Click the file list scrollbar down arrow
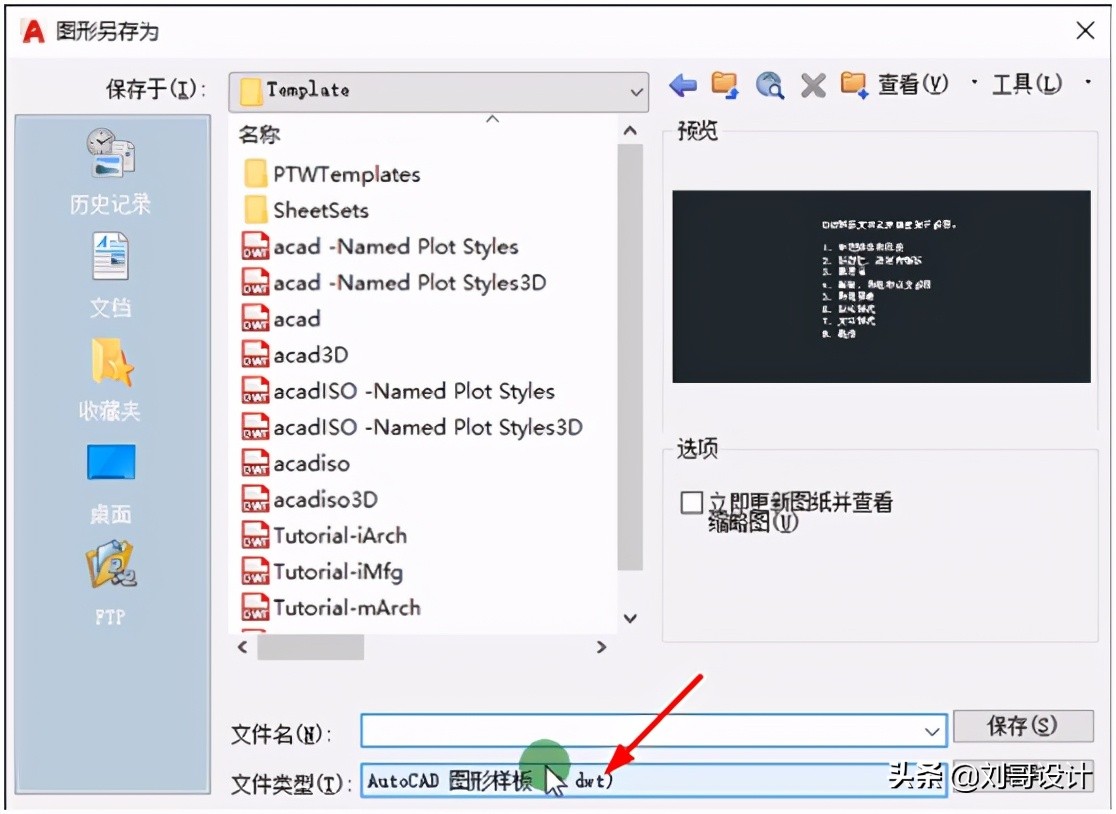The height and width of the screenshot is (814, 1116). click(630, 618)
